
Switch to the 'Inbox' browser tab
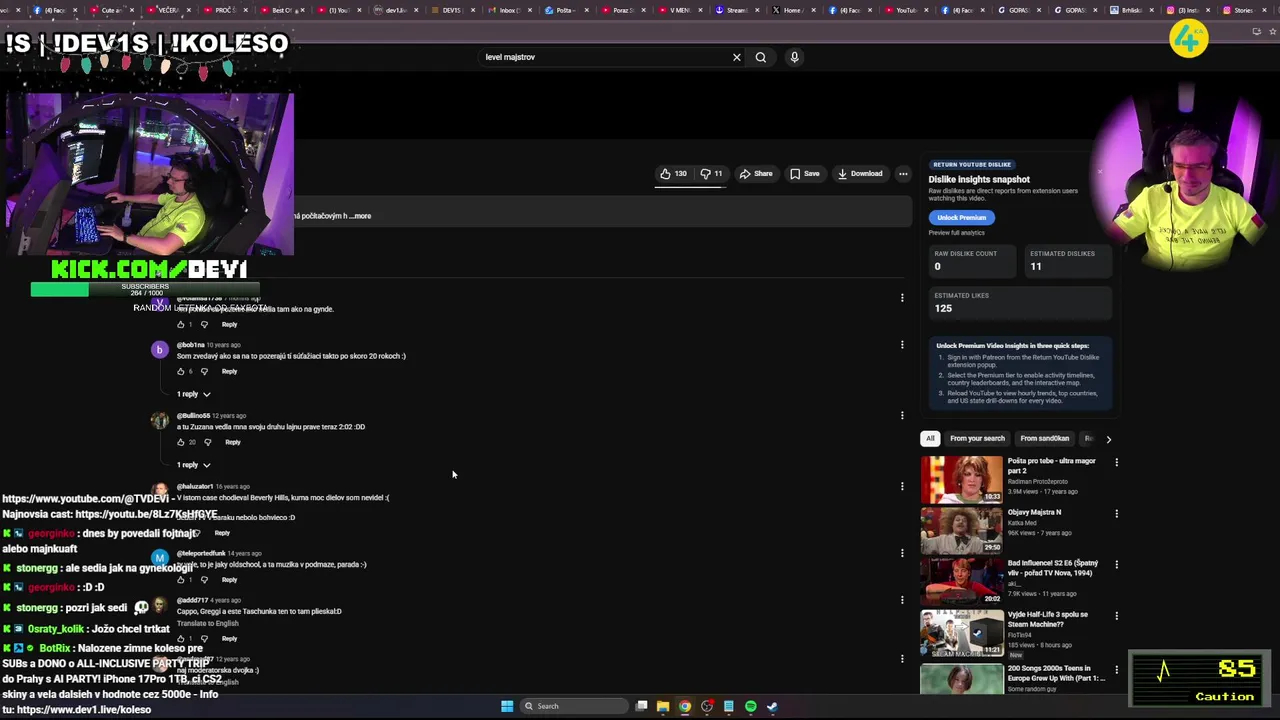509,10
